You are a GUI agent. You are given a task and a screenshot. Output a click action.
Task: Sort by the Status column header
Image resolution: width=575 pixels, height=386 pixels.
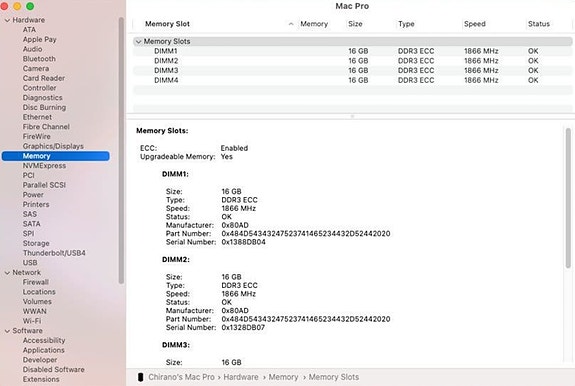[539, 24]
